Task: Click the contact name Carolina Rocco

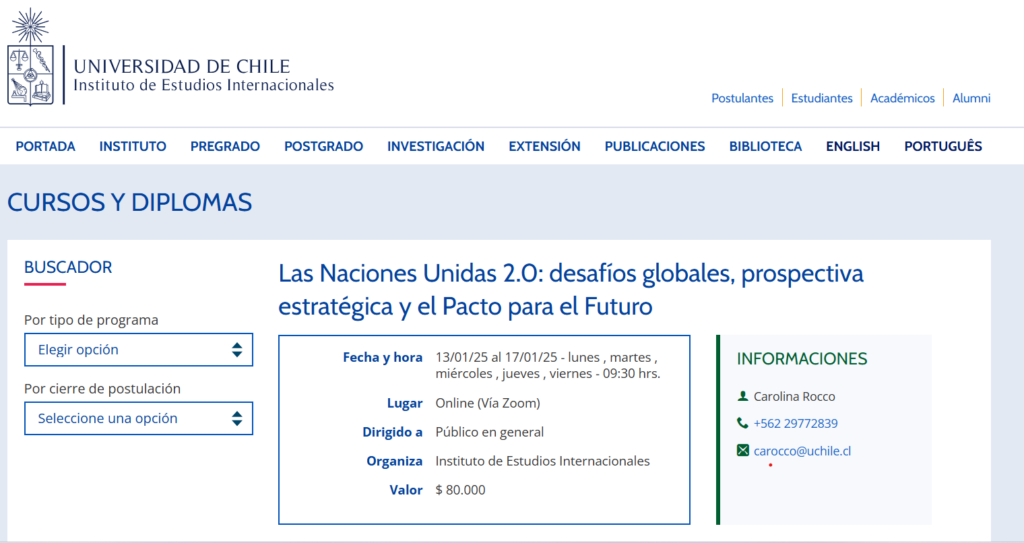Action: 794,397
